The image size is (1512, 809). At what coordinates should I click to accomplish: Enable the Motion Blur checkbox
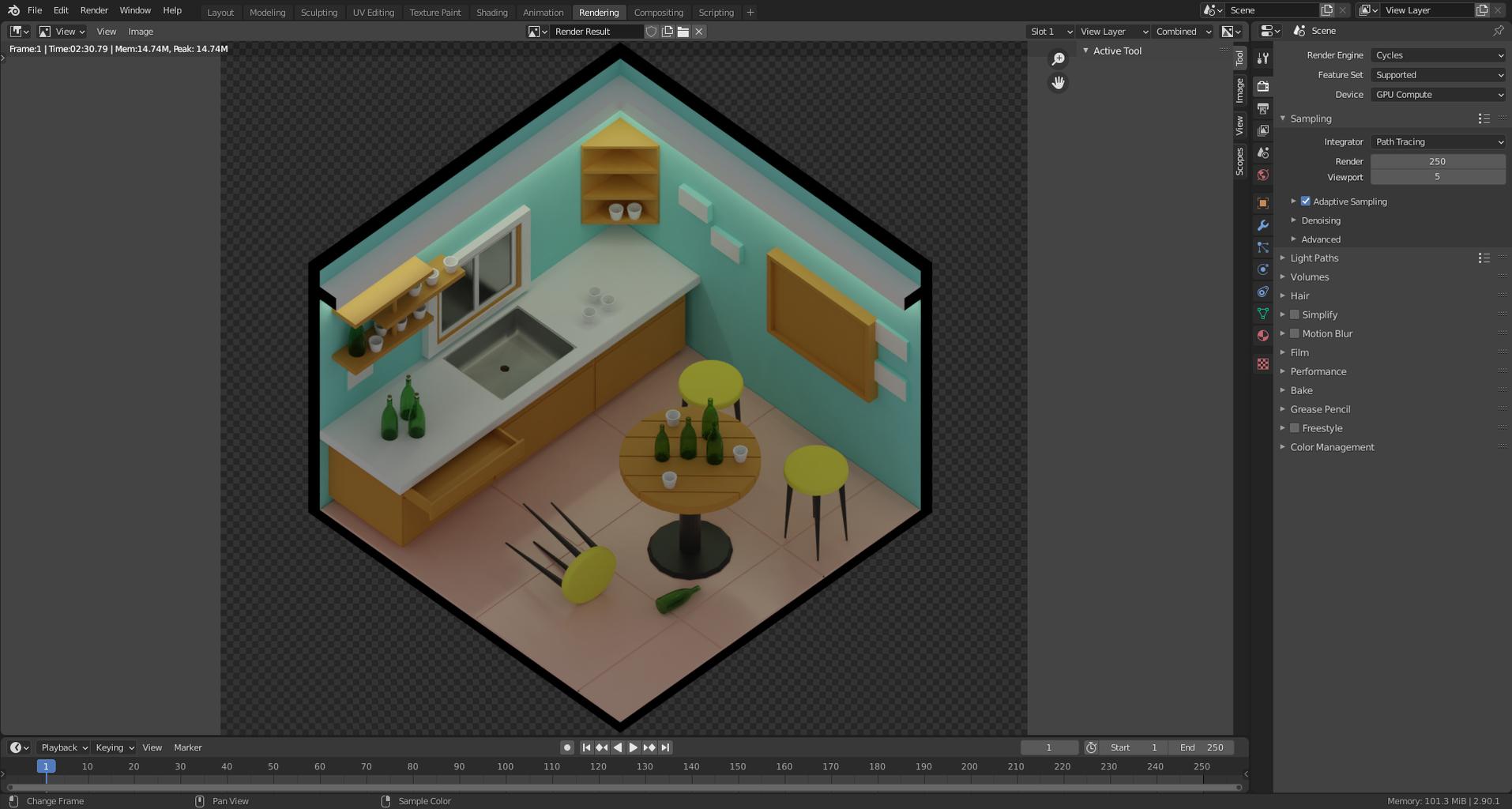(x=1294, y=333)
